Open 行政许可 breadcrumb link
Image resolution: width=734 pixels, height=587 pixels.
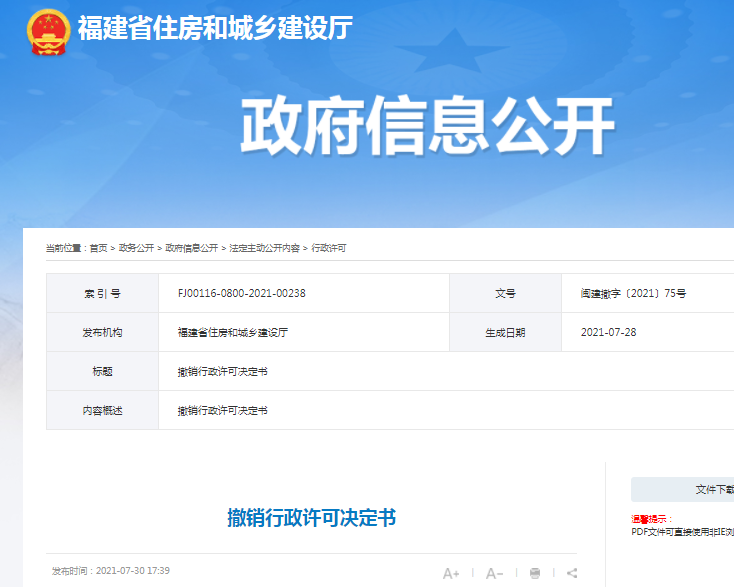pos(329,248)
